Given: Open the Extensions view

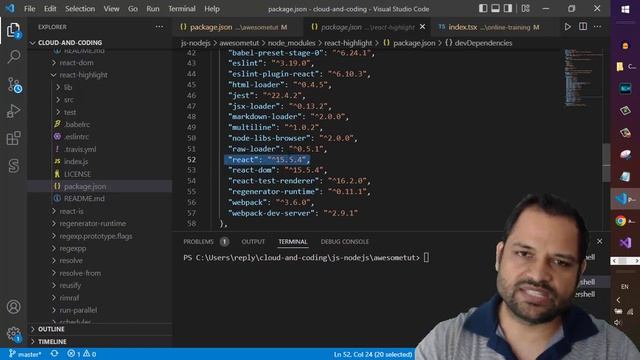Looking at the screenshot, I should tap(13, 138).
